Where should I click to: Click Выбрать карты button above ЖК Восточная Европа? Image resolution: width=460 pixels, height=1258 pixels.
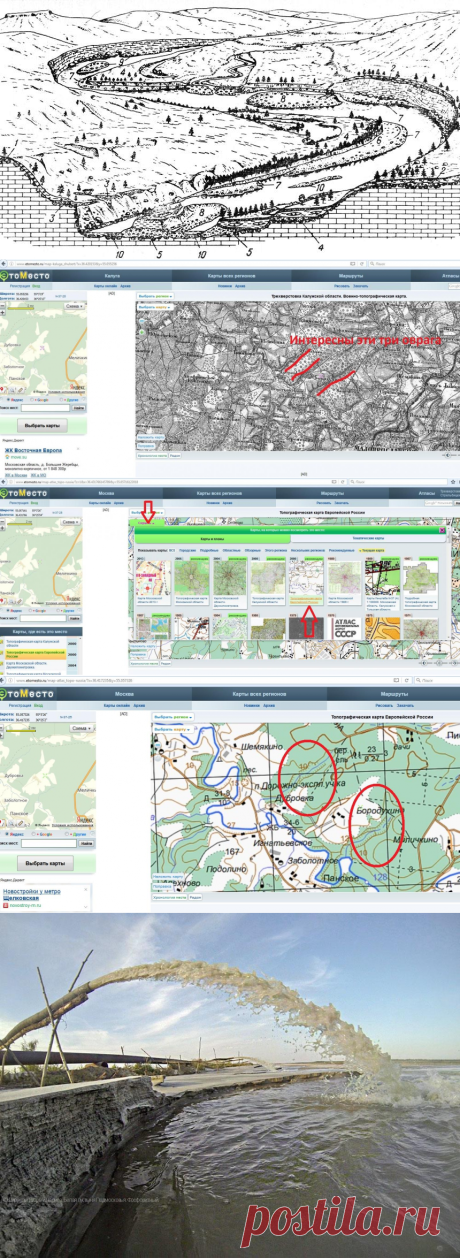click(x=42, y=425)
